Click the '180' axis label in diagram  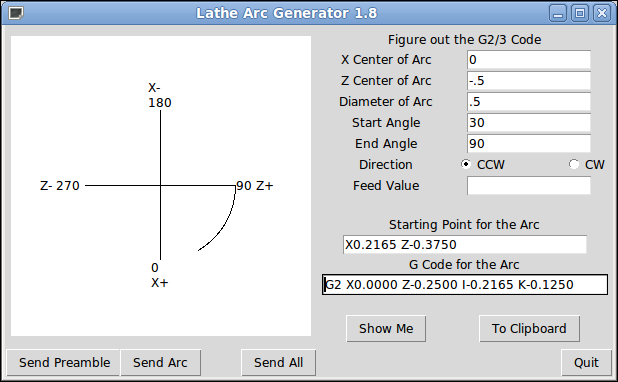point(160,103)
